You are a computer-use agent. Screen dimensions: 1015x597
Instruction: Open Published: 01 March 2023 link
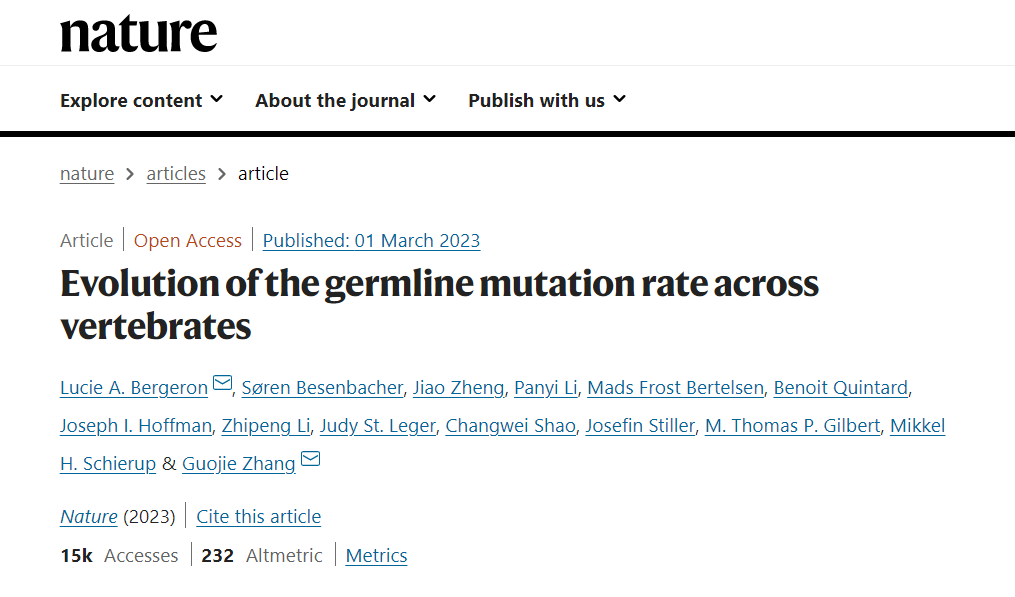point(372,240)
